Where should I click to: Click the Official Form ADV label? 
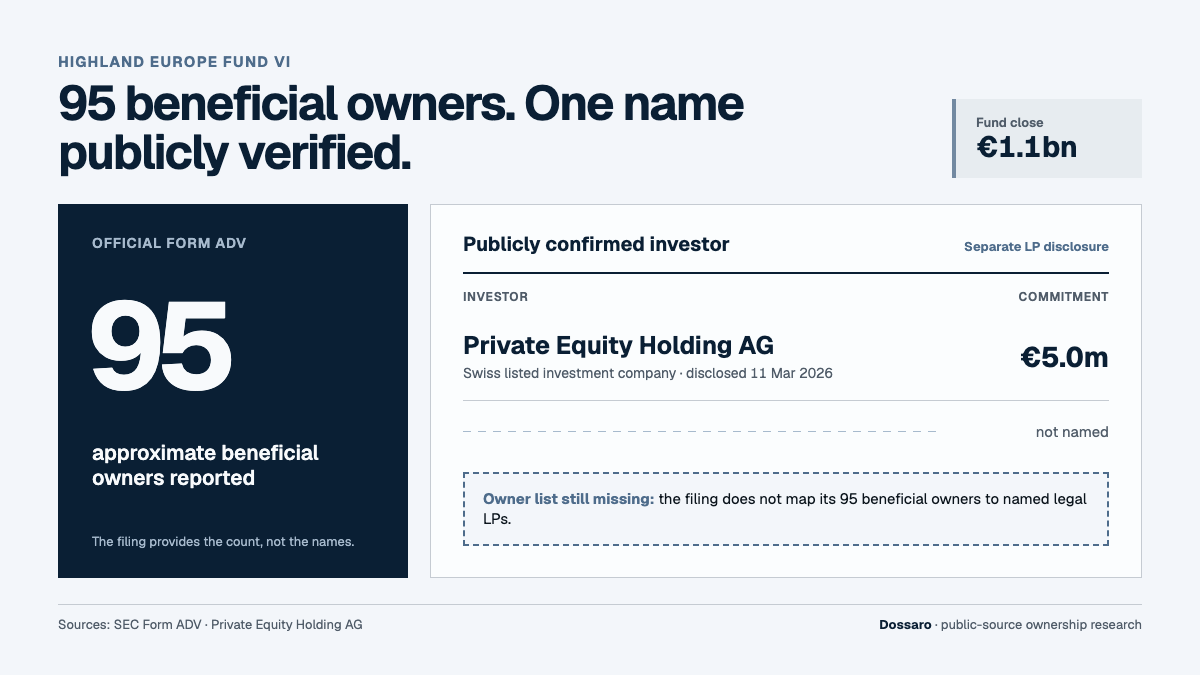[x=169, y=243]
